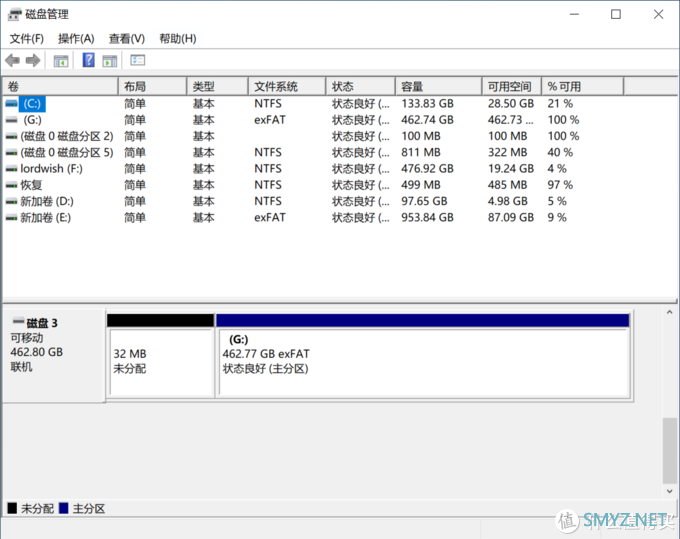Click the disk pane vertical scrollbar thumb
680x539 pixels.
(670, 450)
